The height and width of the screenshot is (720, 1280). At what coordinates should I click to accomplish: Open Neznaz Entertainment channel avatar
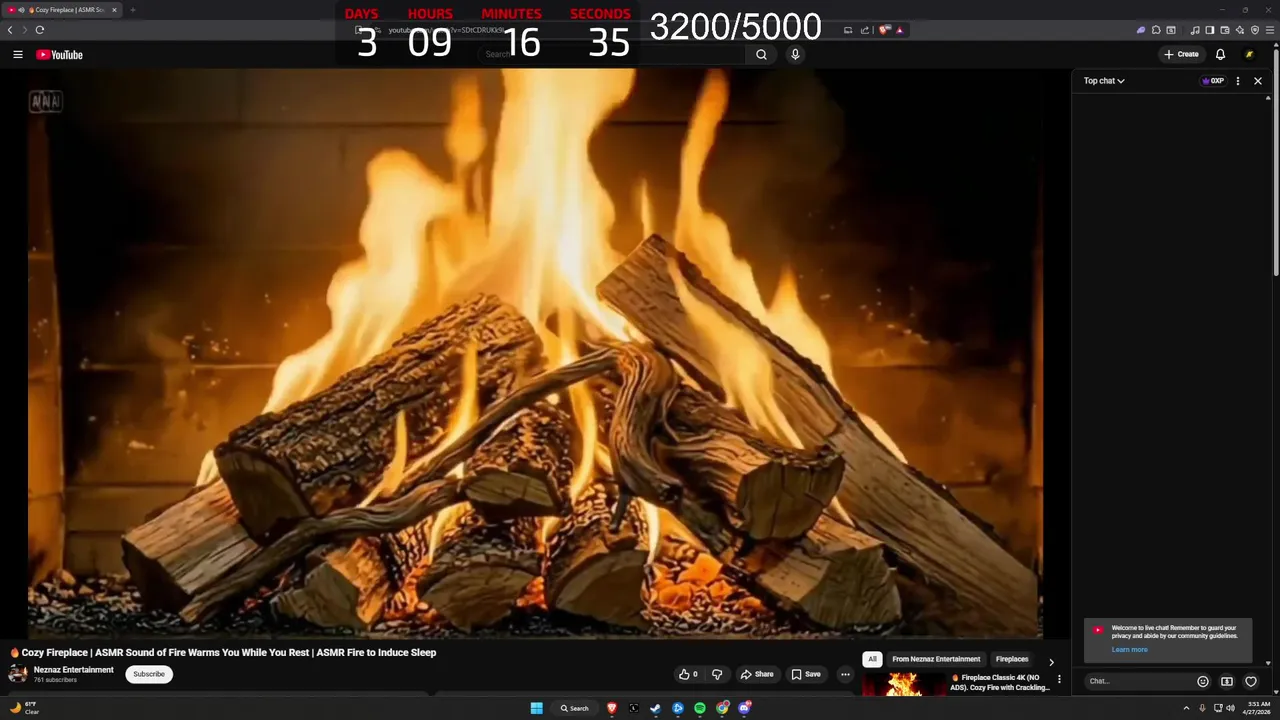tap(18, 674)
